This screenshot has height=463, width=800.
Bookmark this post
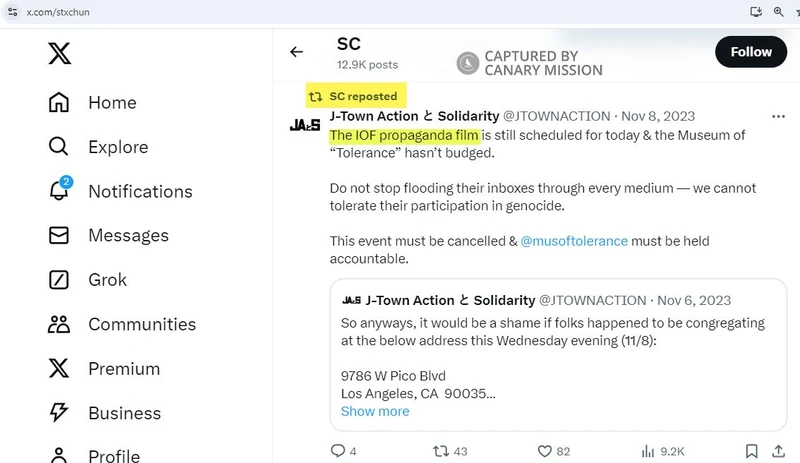(x=751, y=451)
